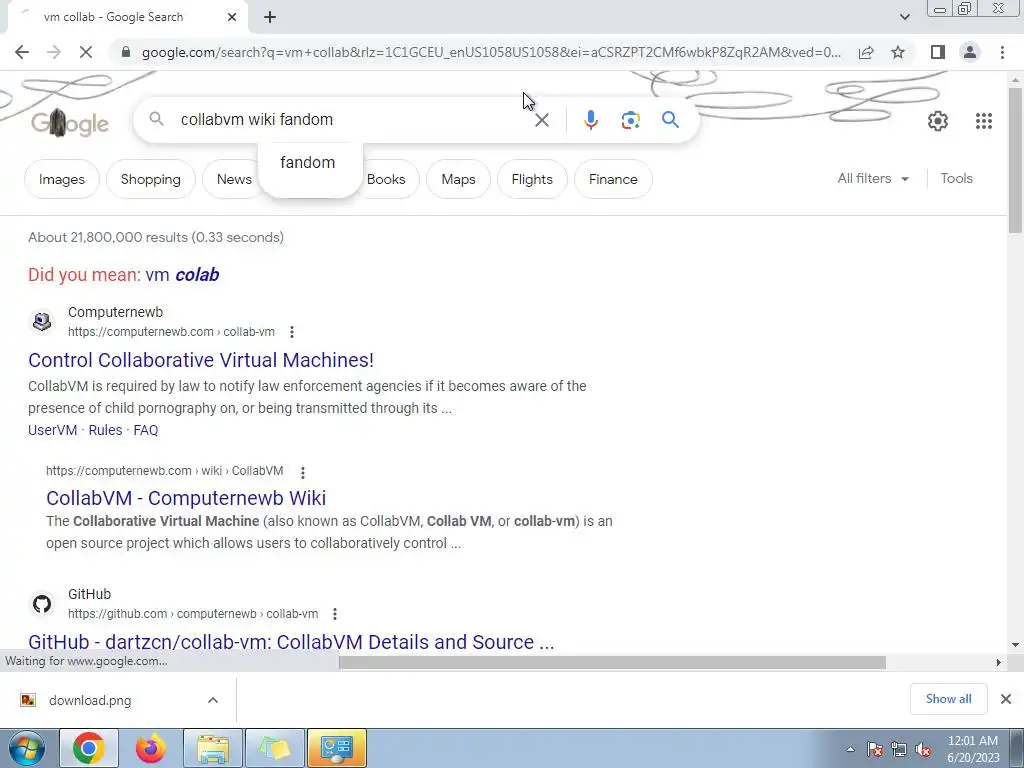
Task: Close the vm collab Google Search tab
Action: coord(232,17)
